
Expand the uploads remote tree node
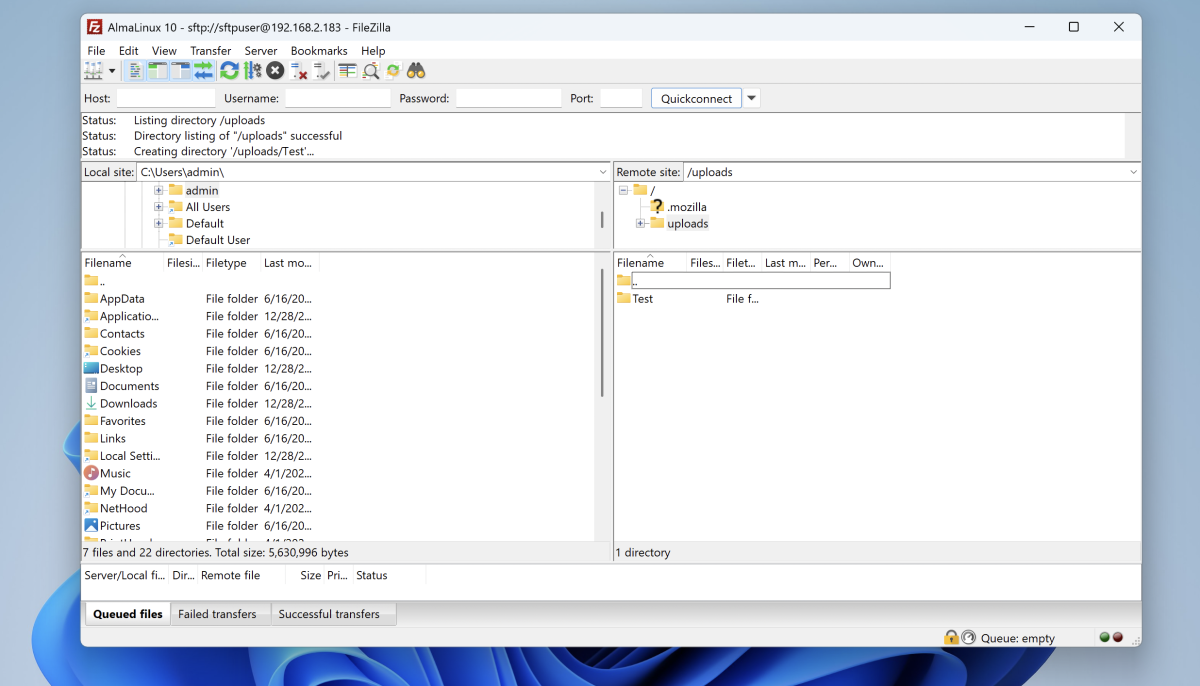coord(640,224)
